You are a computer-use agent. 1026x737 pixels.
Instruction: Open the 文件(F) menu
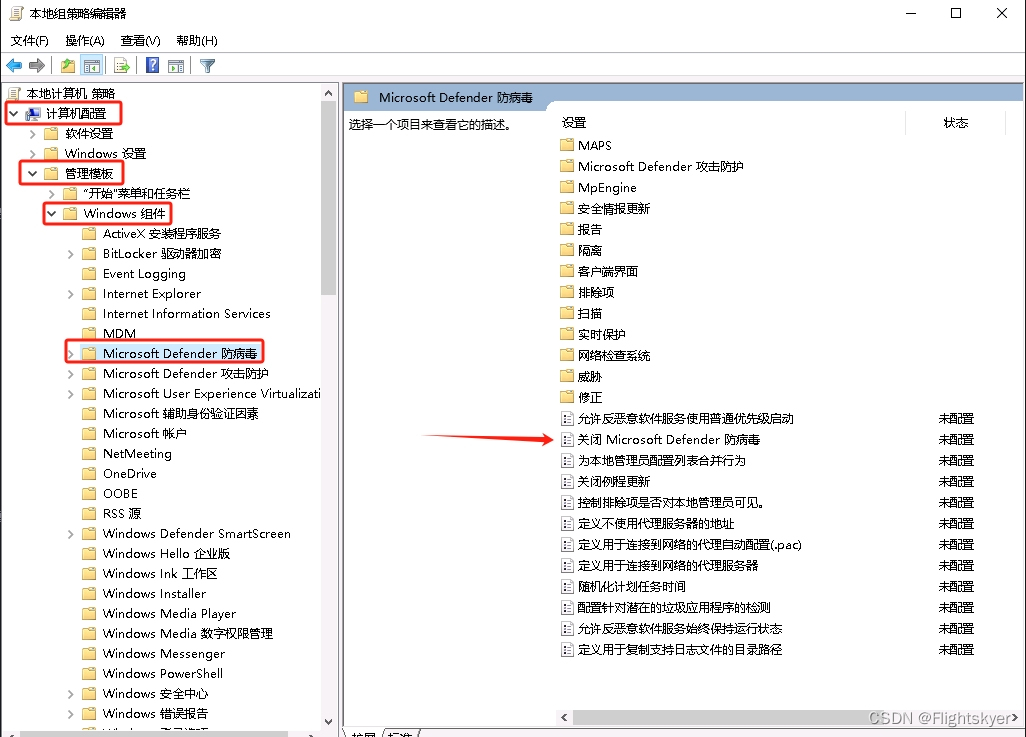29,41
